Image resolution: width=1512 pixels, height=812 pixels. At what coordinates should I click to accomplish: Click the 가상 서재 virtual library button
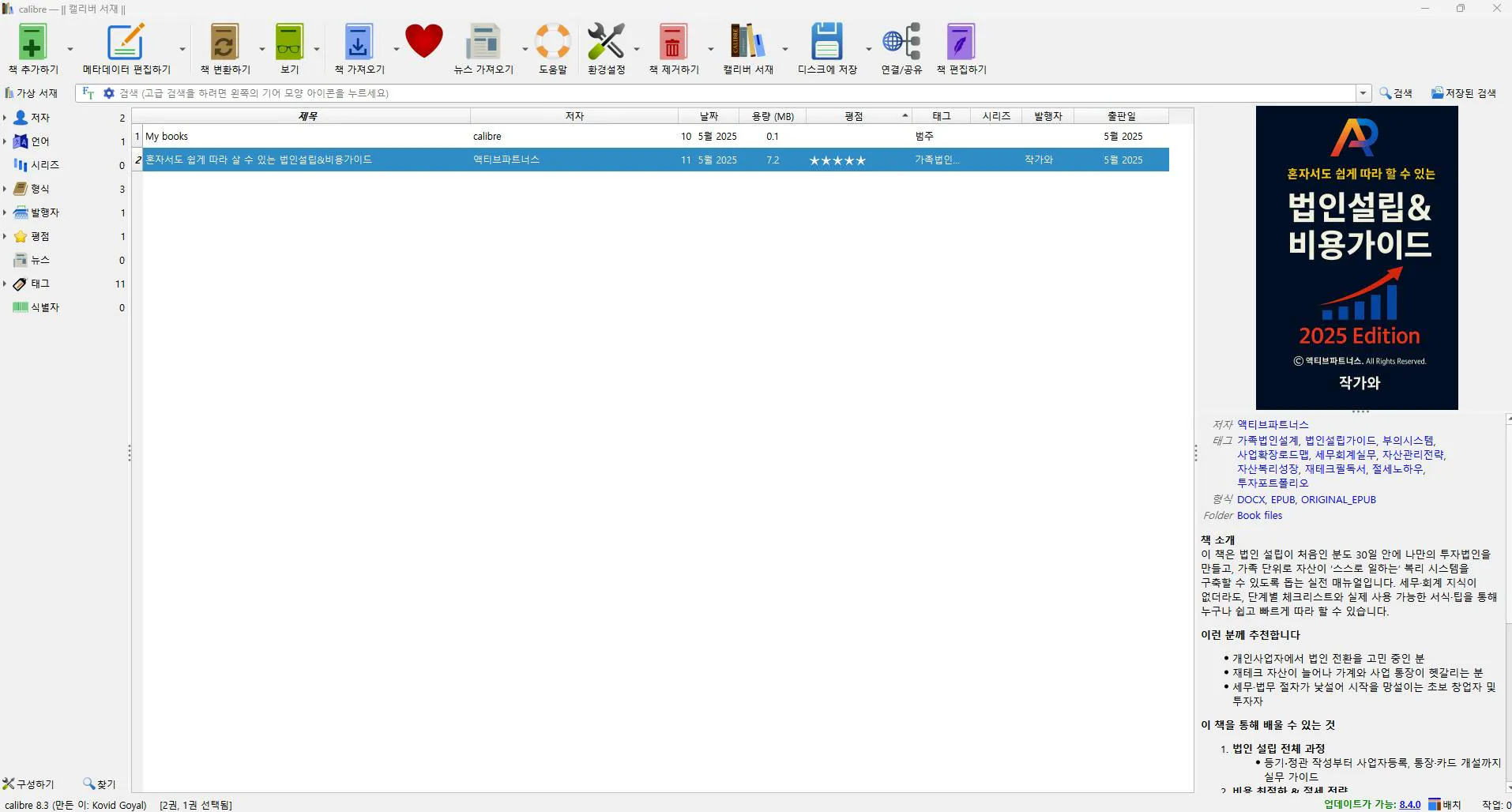coord(32,93)
